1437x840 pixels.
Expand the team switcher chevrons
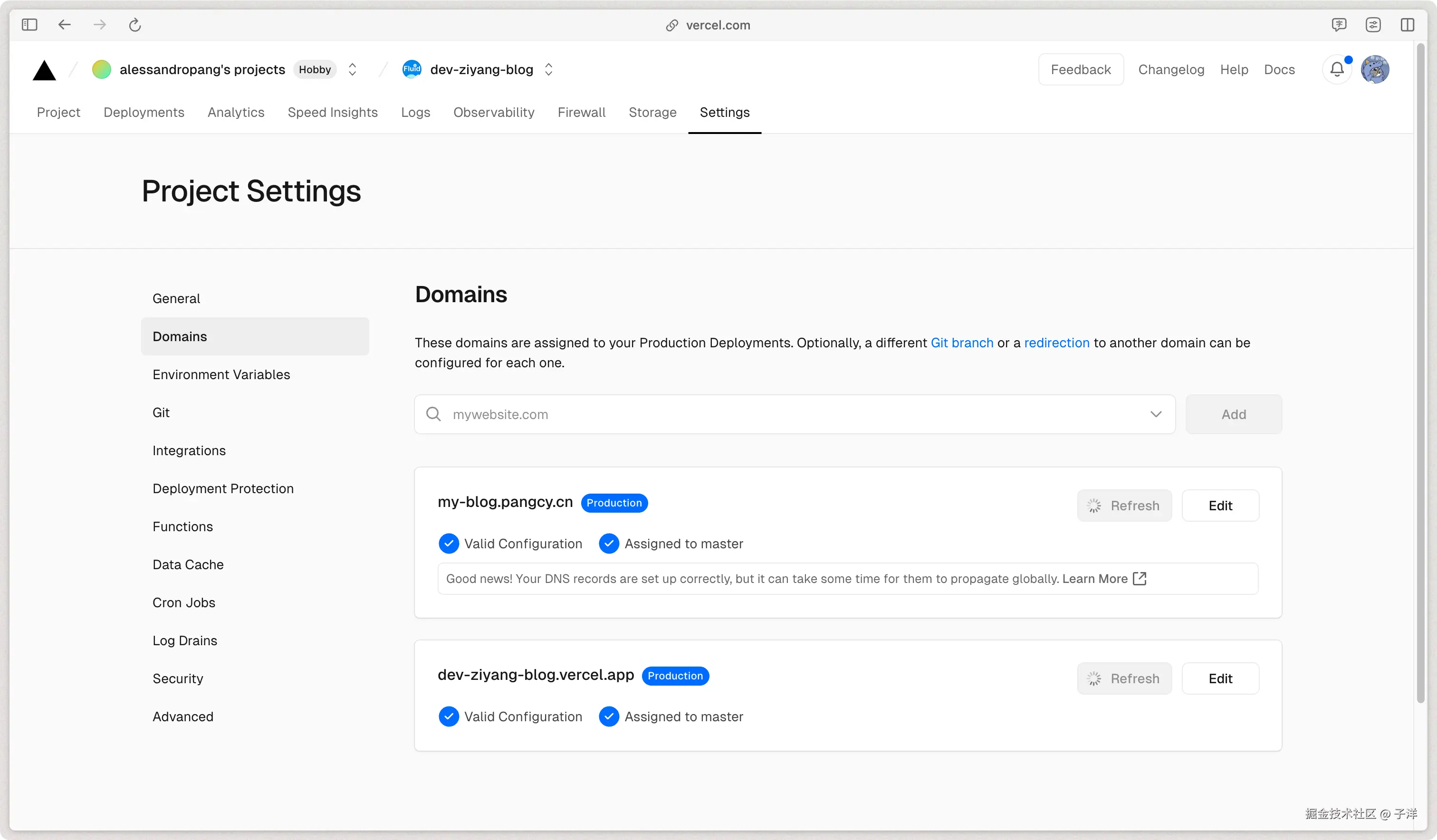tap(353, 69)
